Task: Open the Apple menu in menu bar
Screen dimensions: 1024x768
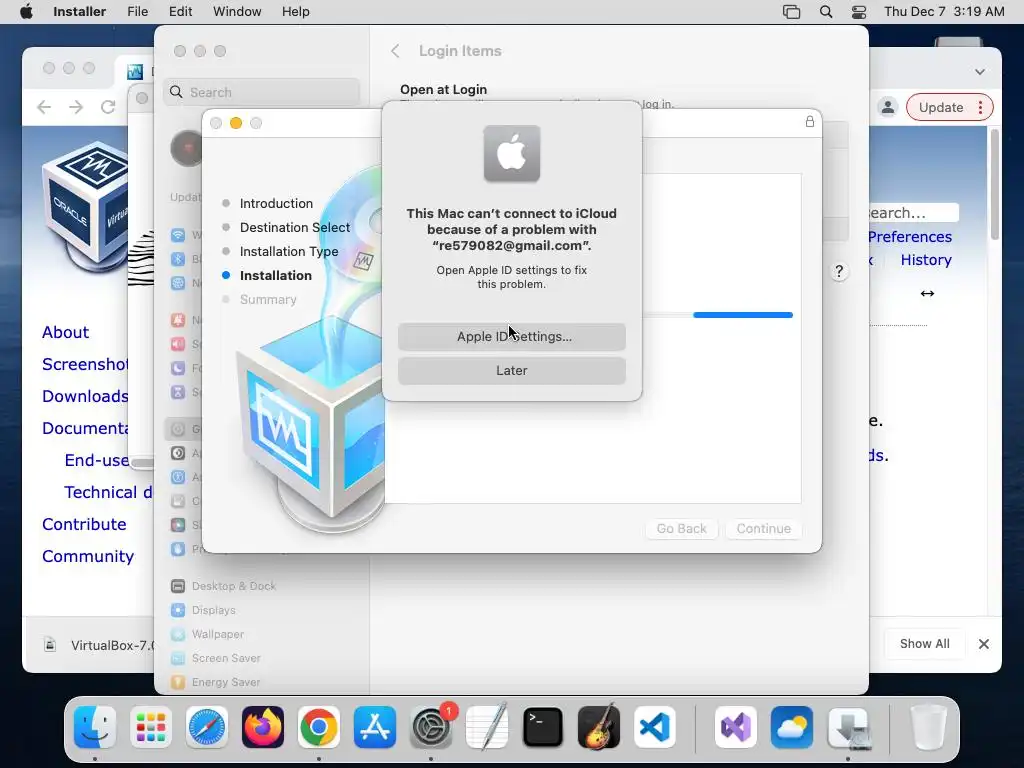Action: click(x=26, y=12)
